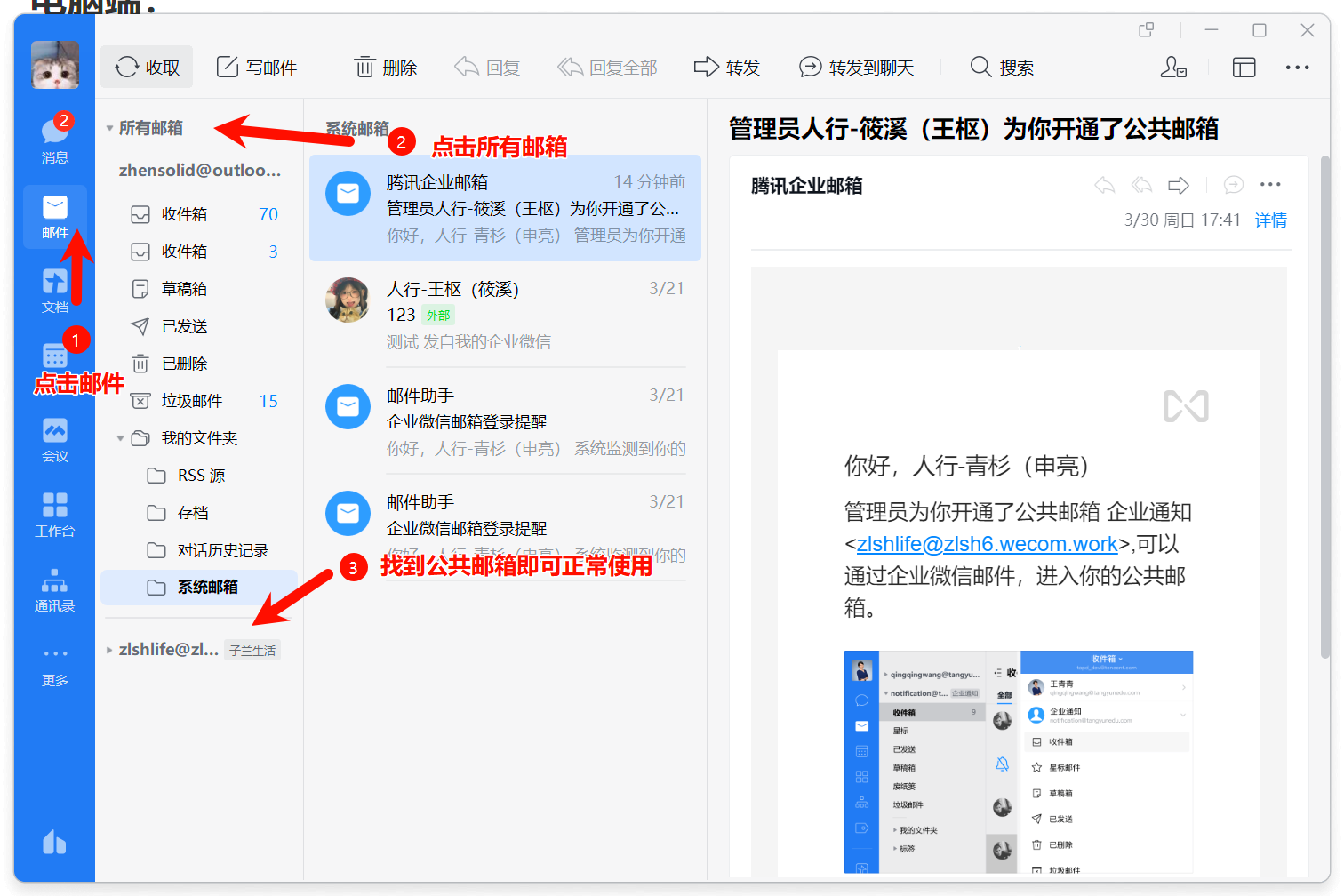Forward the email with 转发
Viewport: 1344px width, 896px height.
pyautogui.click(x=727, y=68)
